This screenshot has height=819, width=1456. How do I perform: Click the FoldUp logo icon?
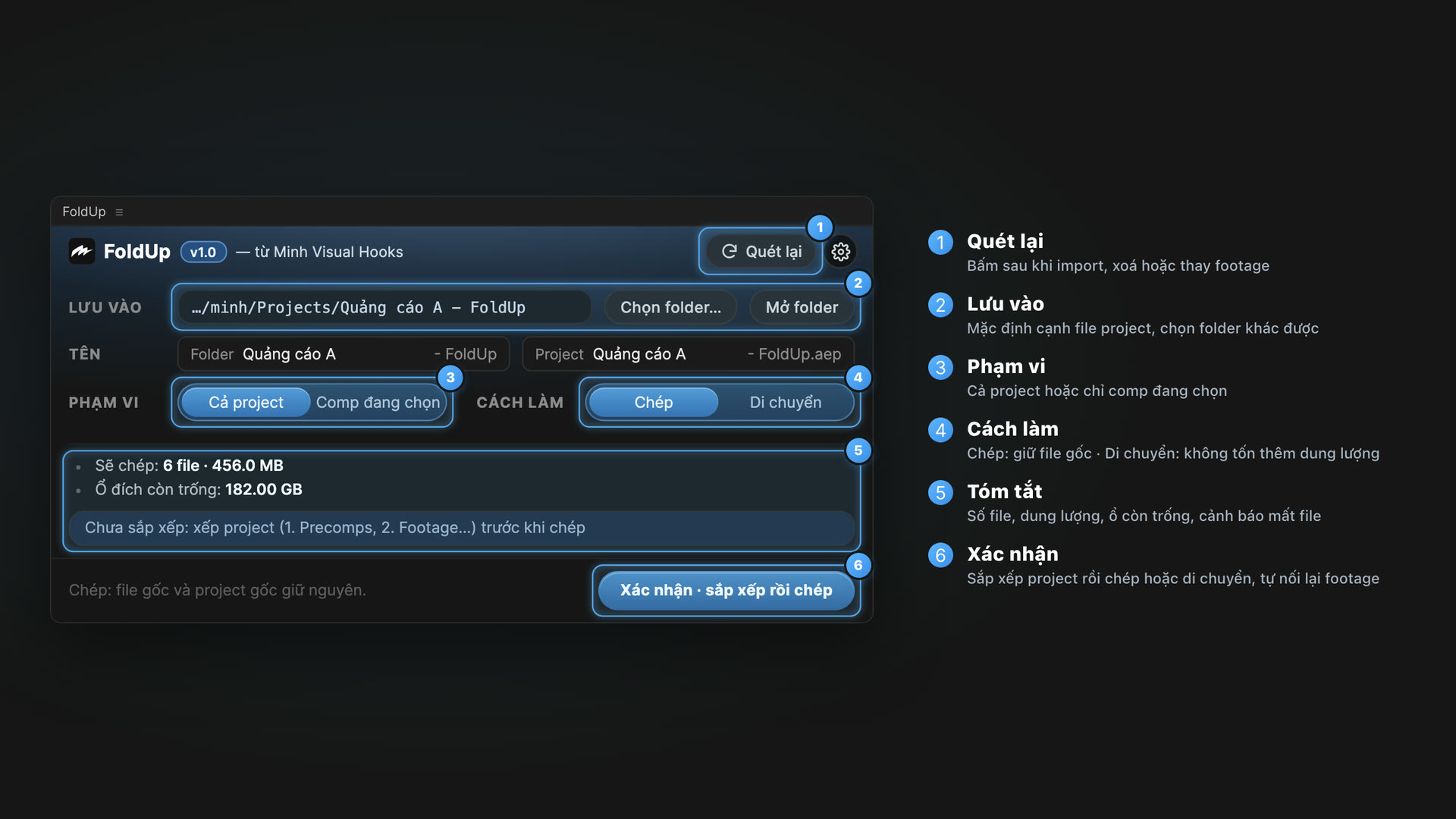pyautogui.click(x=82, y=252)
